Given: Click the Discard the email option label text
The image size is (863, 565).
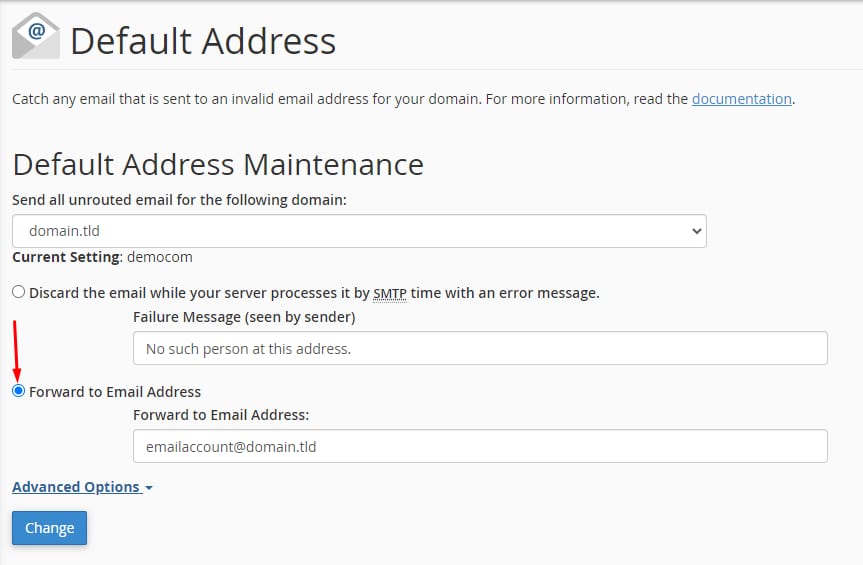Looking at the screenshot, I should pos(314,293).
